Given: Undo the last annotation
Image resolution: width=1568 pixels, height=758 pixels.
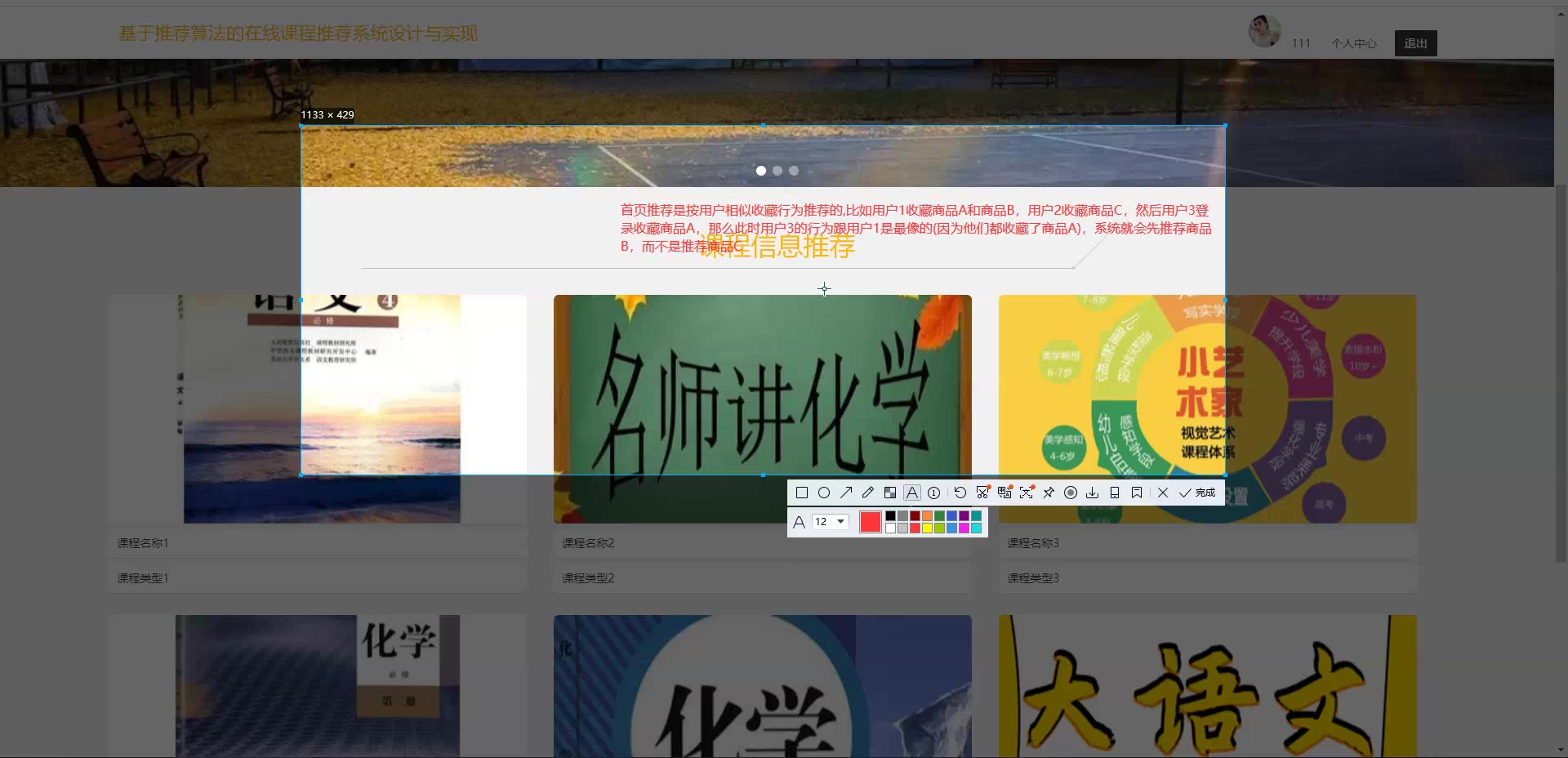Looking at the screenshot, I should pyautogui.click(x=960, y=493).
